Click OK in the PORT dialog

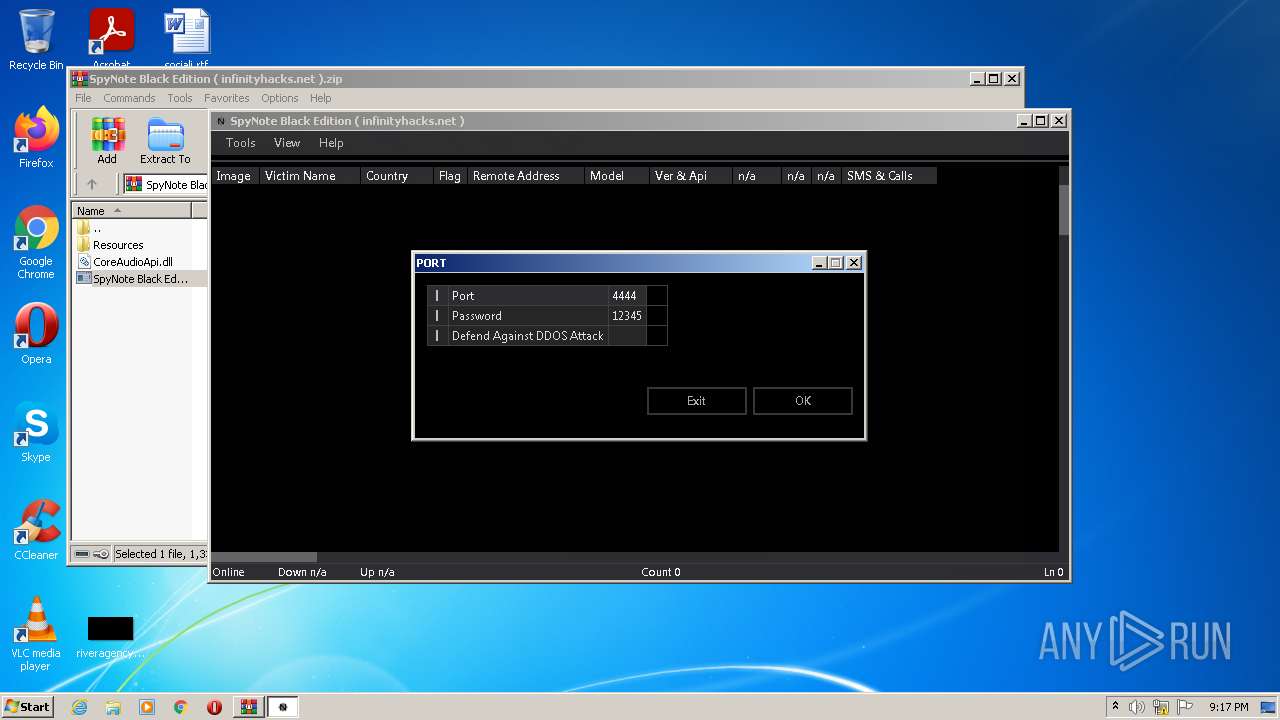click(803, 401)
